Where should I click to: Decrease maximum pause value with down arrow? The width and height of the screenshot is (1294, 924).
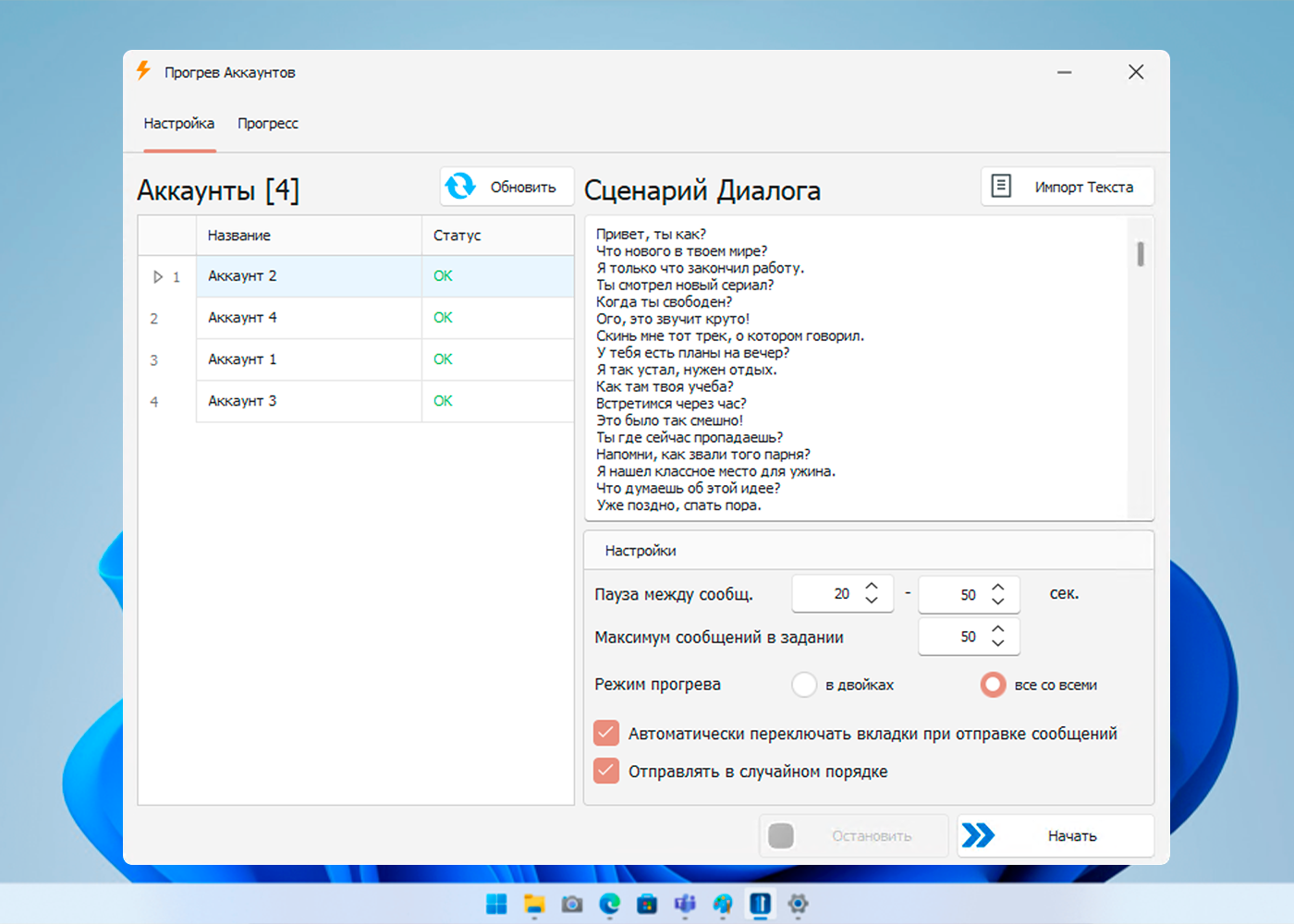point(998,602)
